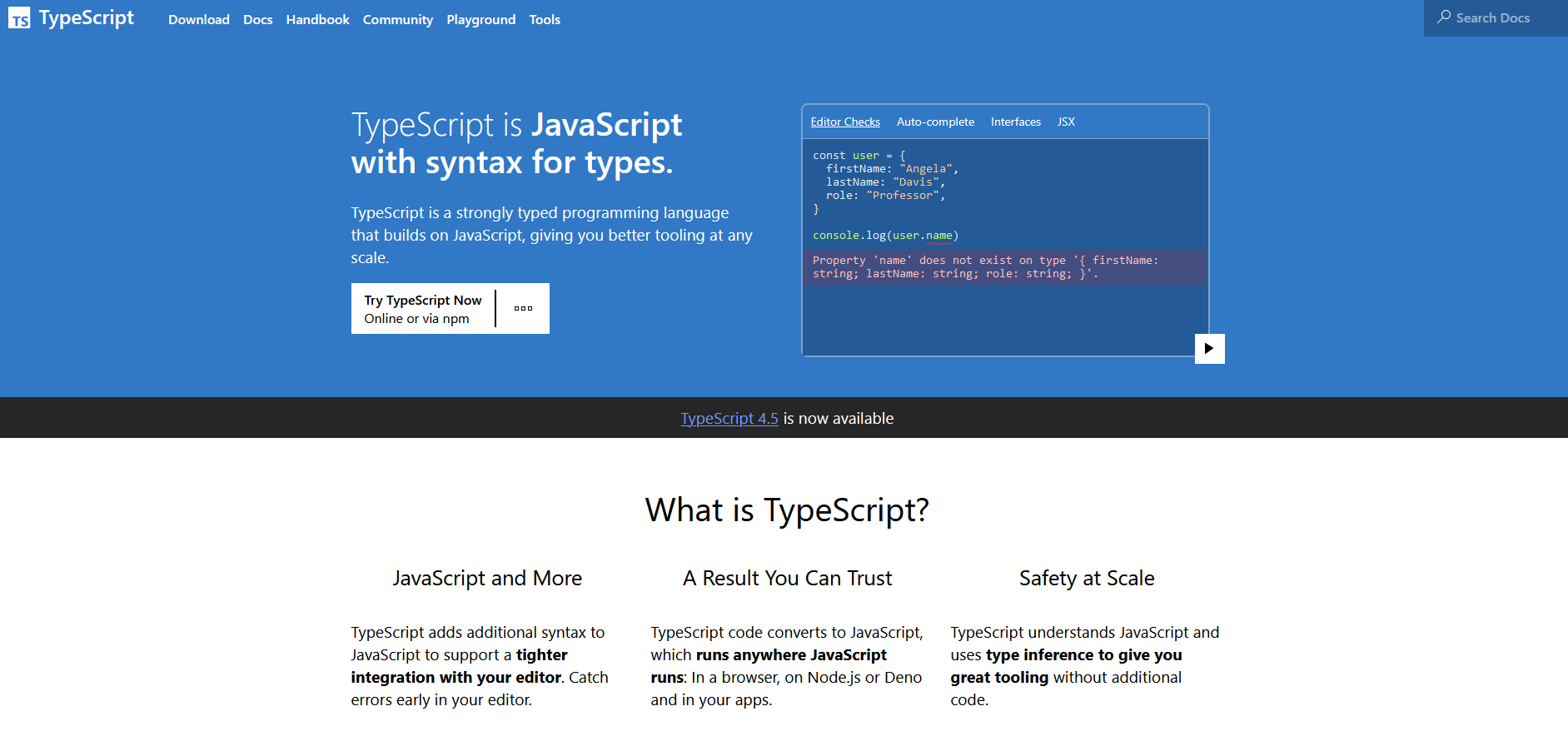Switch to the Auto-complete tab
1568x756 pixels.
[x=935, y=122]
